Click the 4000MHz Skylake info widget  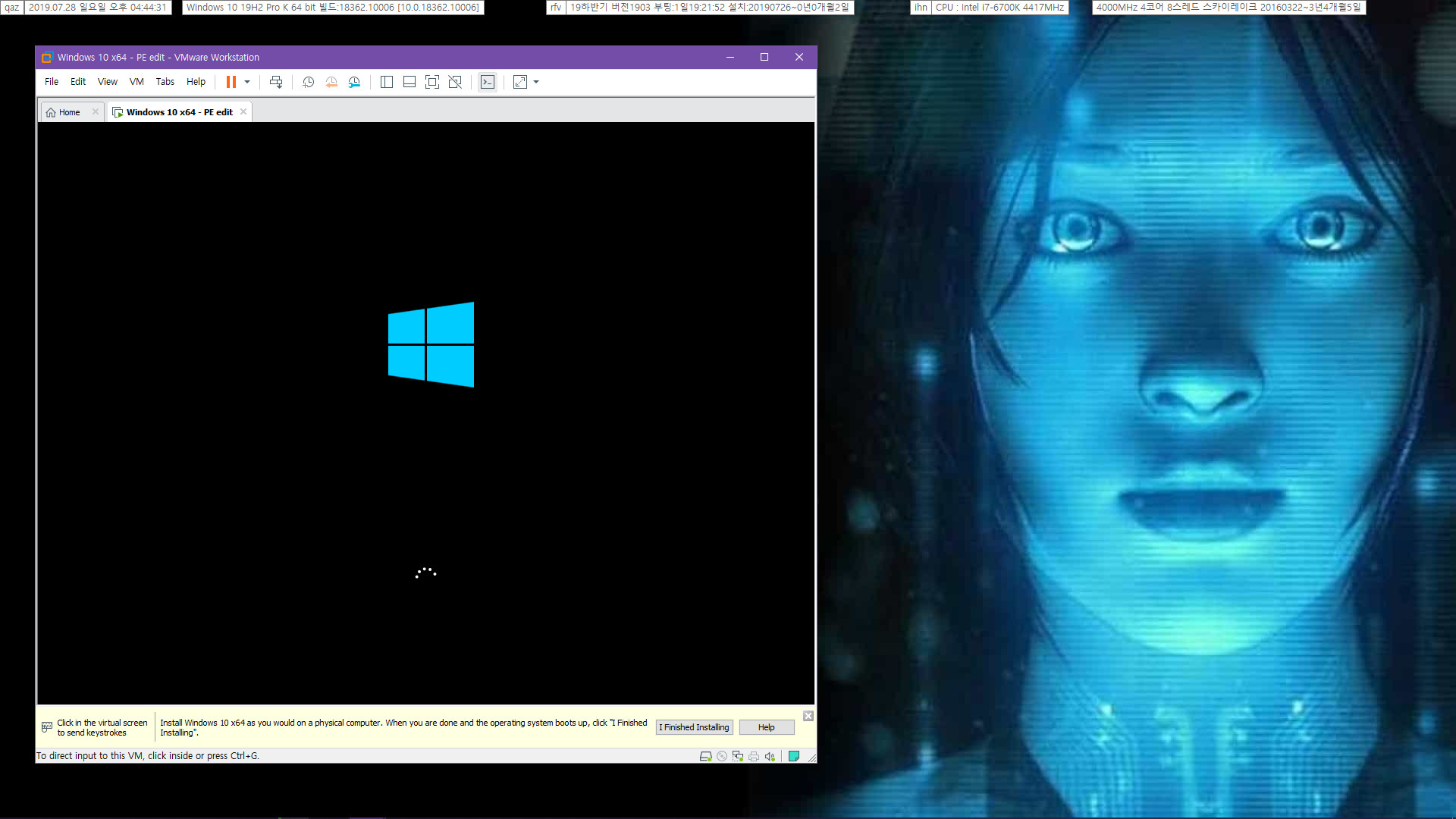[1228, 8]
